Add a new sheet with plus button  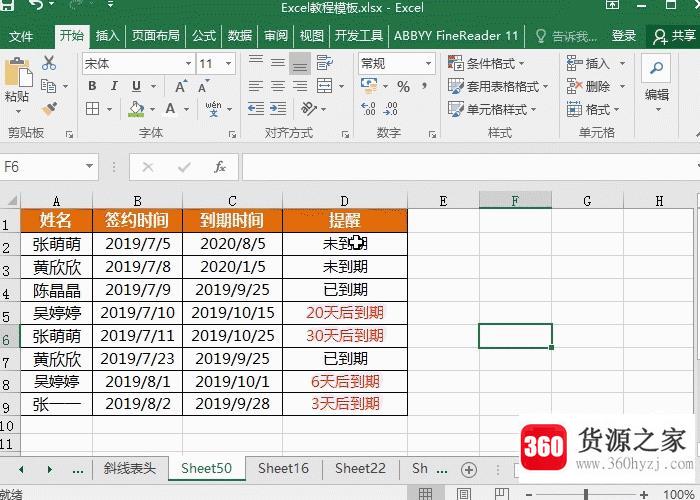469,470
